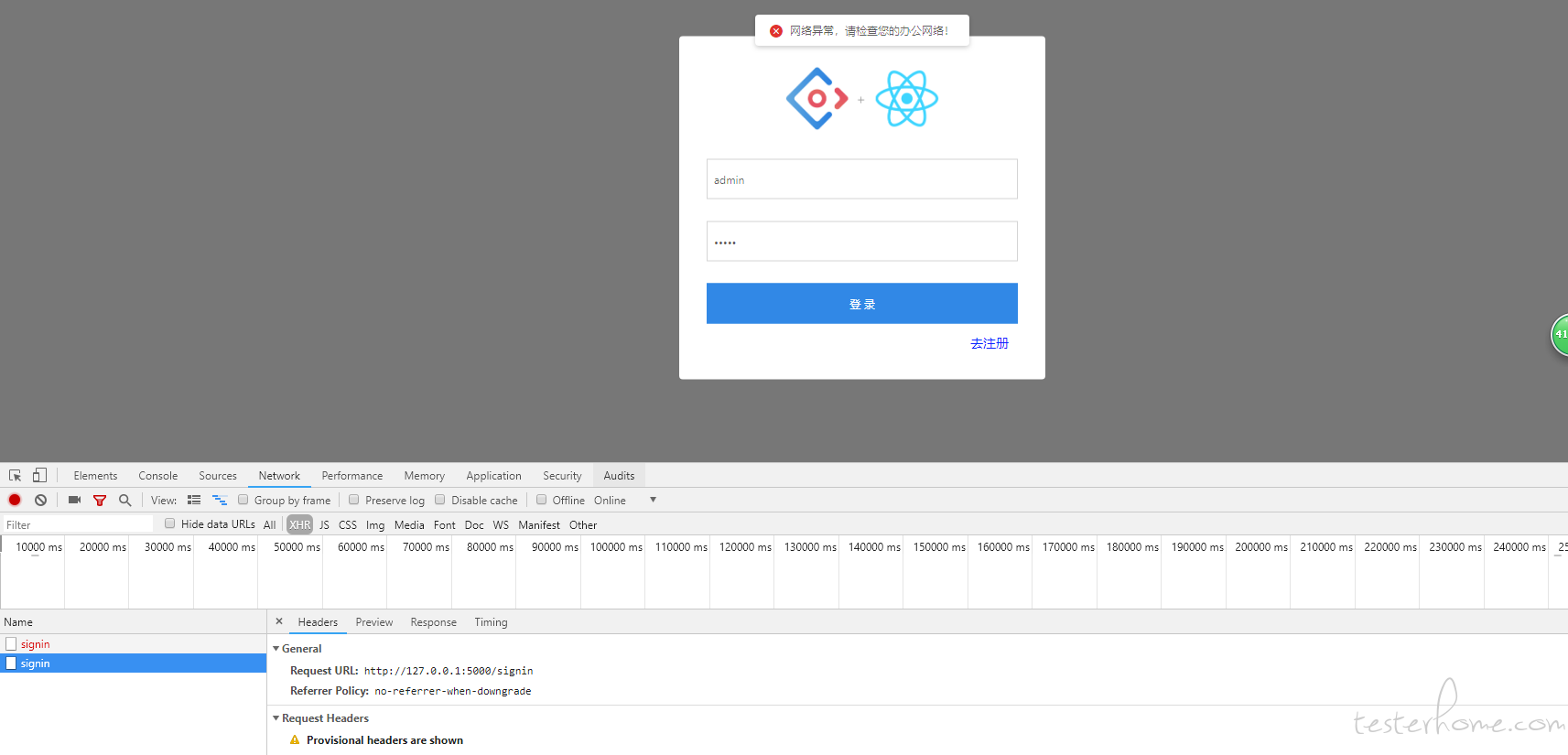Stop recording network log
The width and height of the screenshot is (1568, 755).
[15, 500]
